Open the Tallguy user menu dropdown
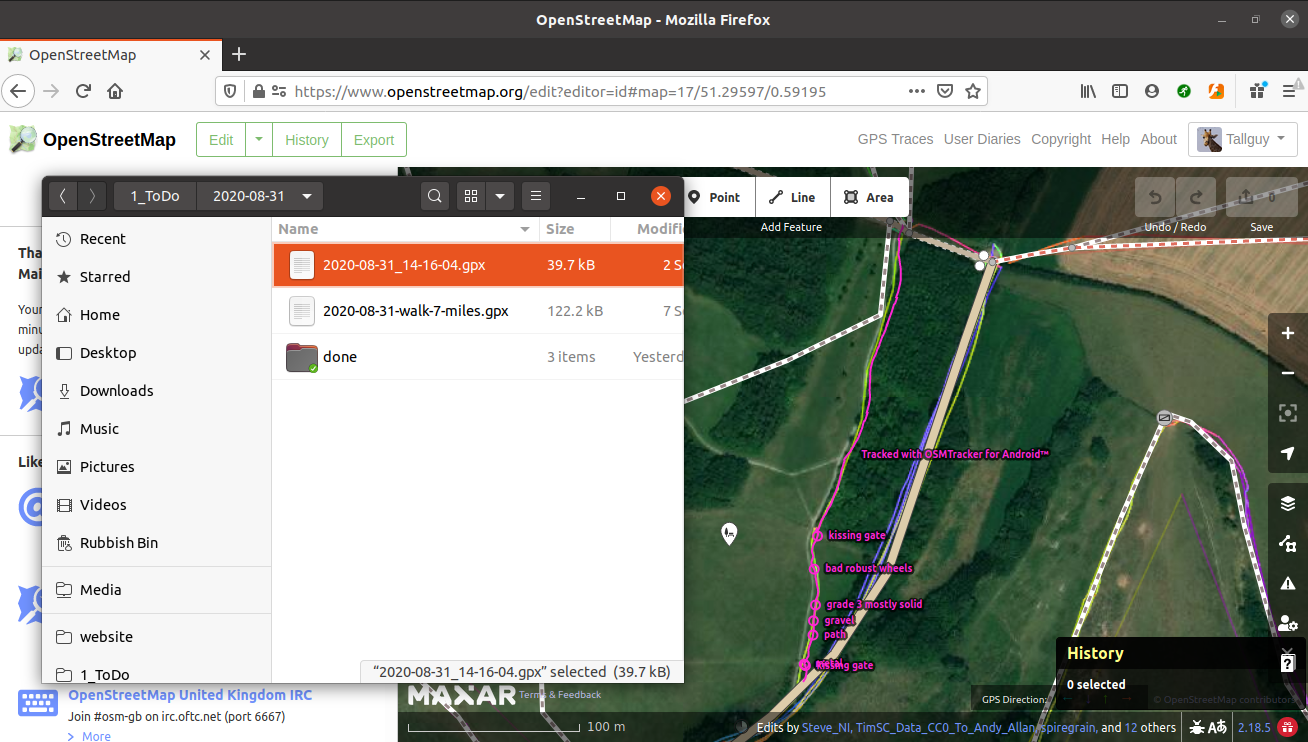1308x742 pixels. point(1242,140)
